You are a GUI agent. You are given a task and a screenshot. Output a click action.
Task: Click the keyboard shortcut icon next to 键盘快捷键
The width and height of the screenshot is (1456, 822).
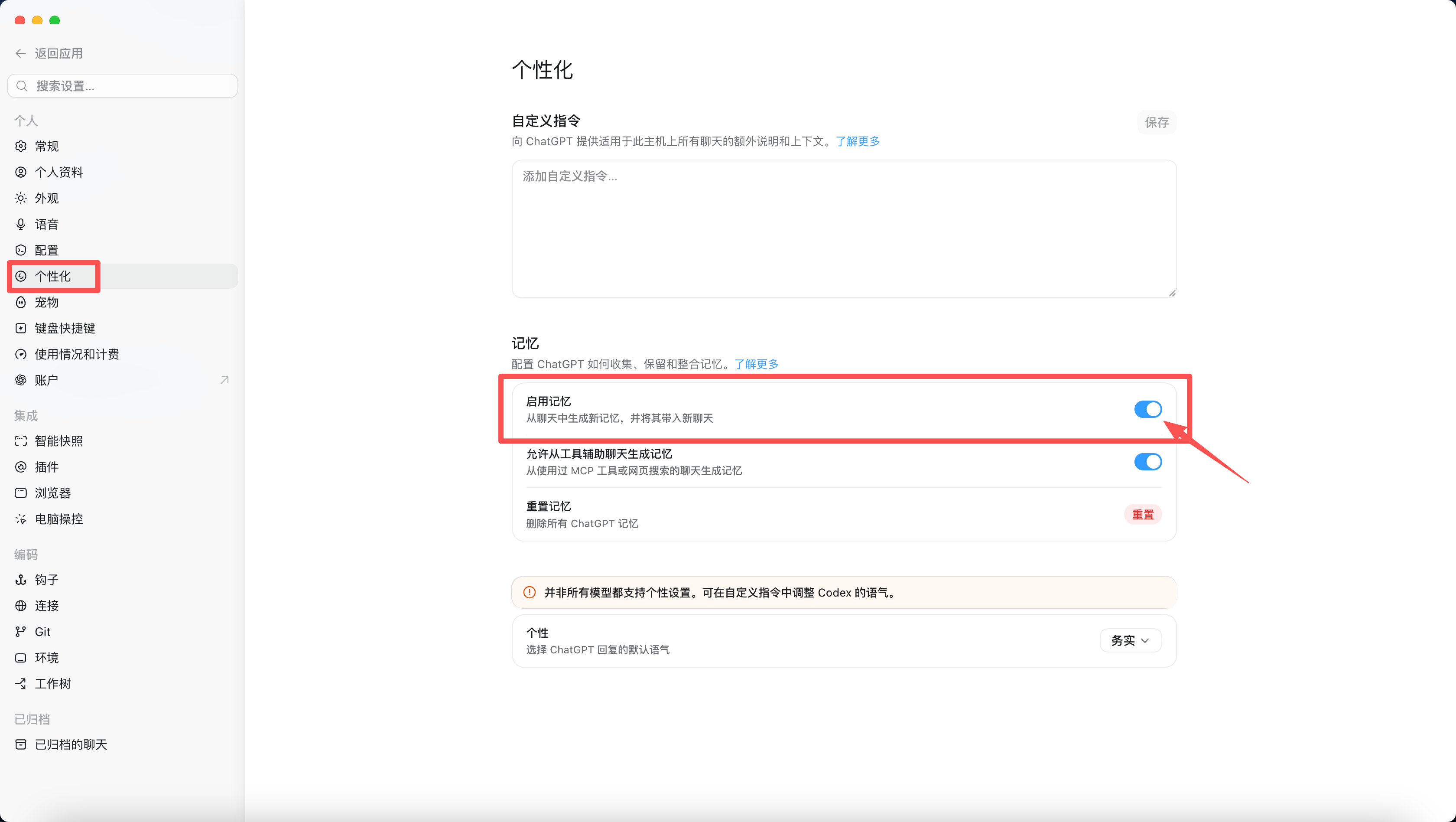(x=21, y=328)
